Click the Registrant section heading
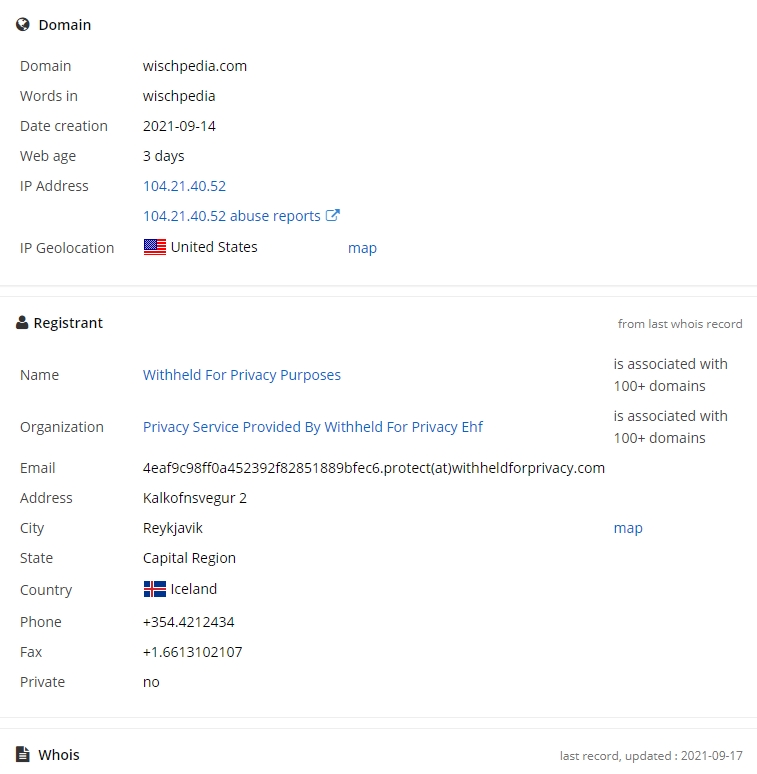Image resolution: width=757 pixels, height=774 pixels. click(x=68, y=323)
